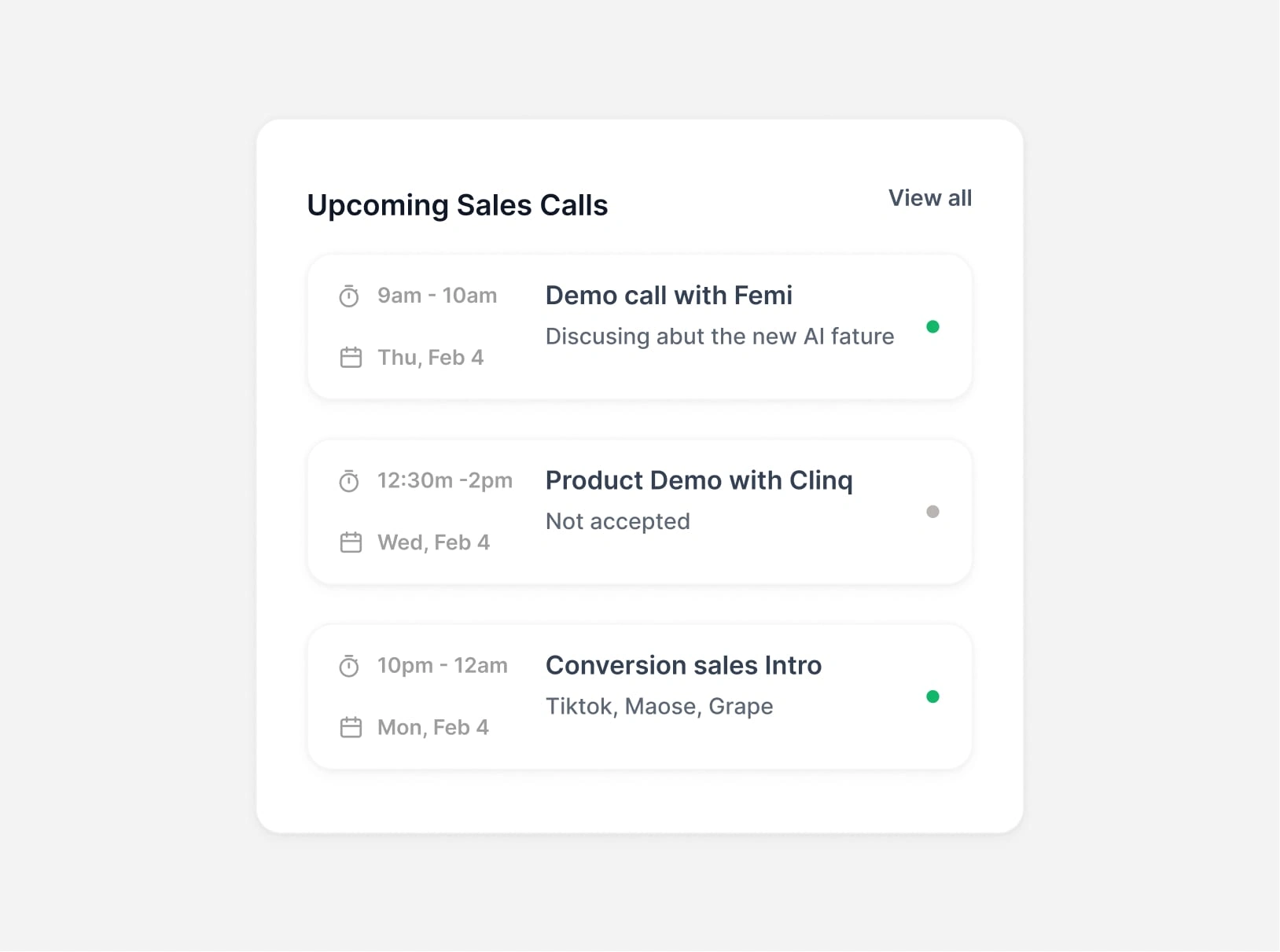Click the stopwatch icon beside 12:30m -2pm

click(x=349, y=481)
